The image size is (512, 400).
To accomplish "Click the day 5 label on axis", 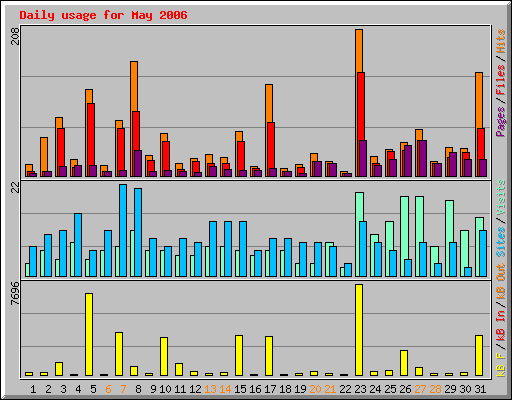I will tap(93, 389).
